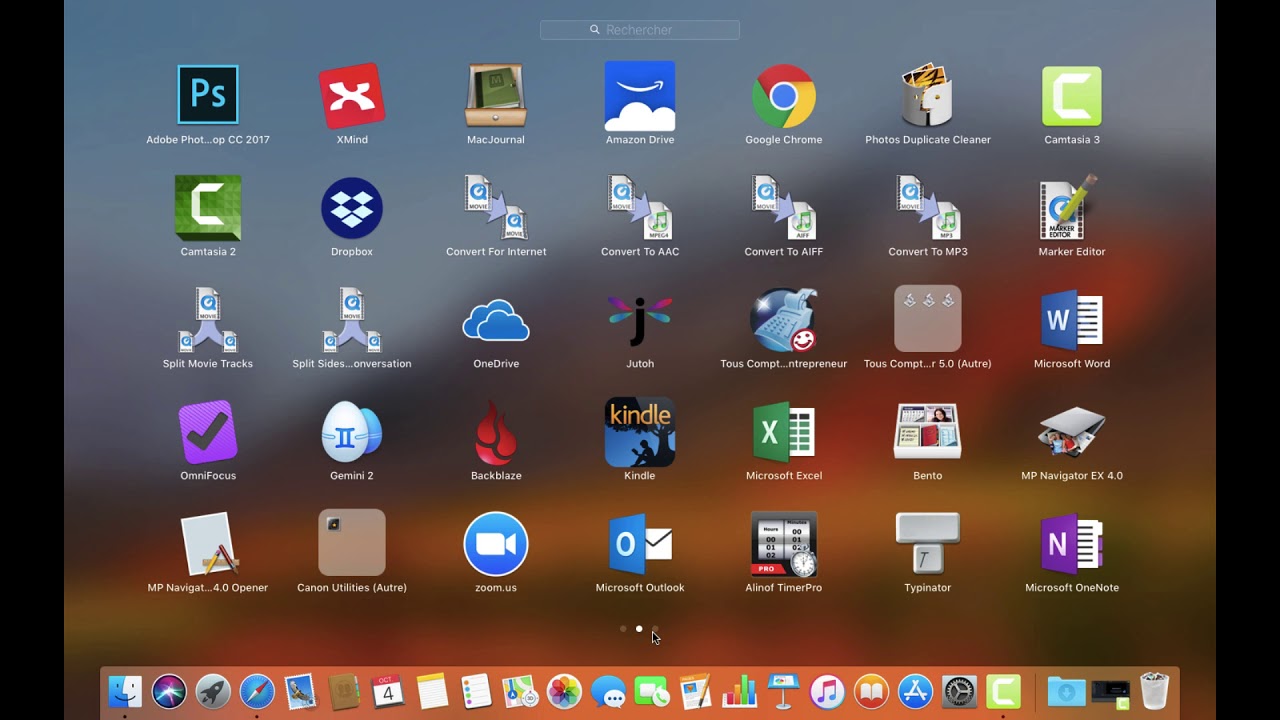Open Notes from the Dock
The height and width of the screenshot is (720, 1280).
432,691
